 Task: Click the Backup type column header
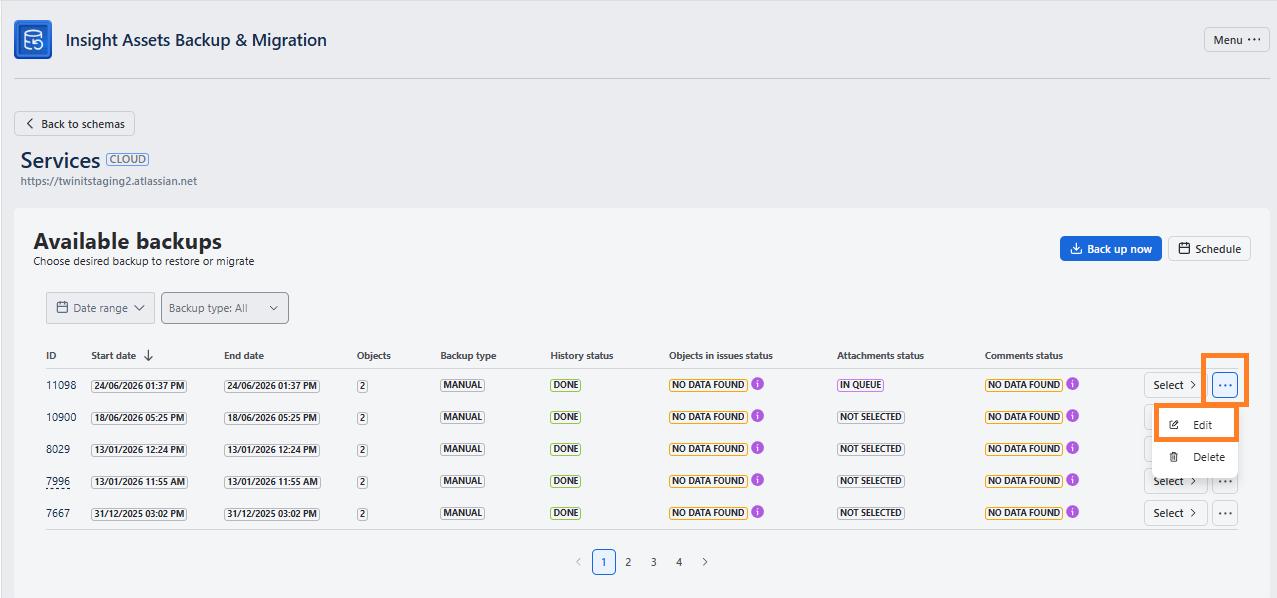tap(468, 355)
